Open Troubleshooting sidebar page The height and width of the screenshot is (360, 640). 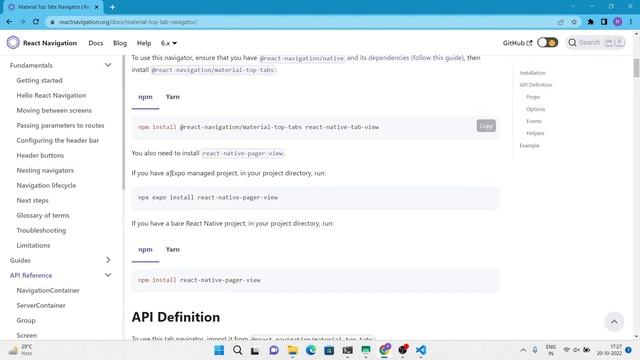41,230
